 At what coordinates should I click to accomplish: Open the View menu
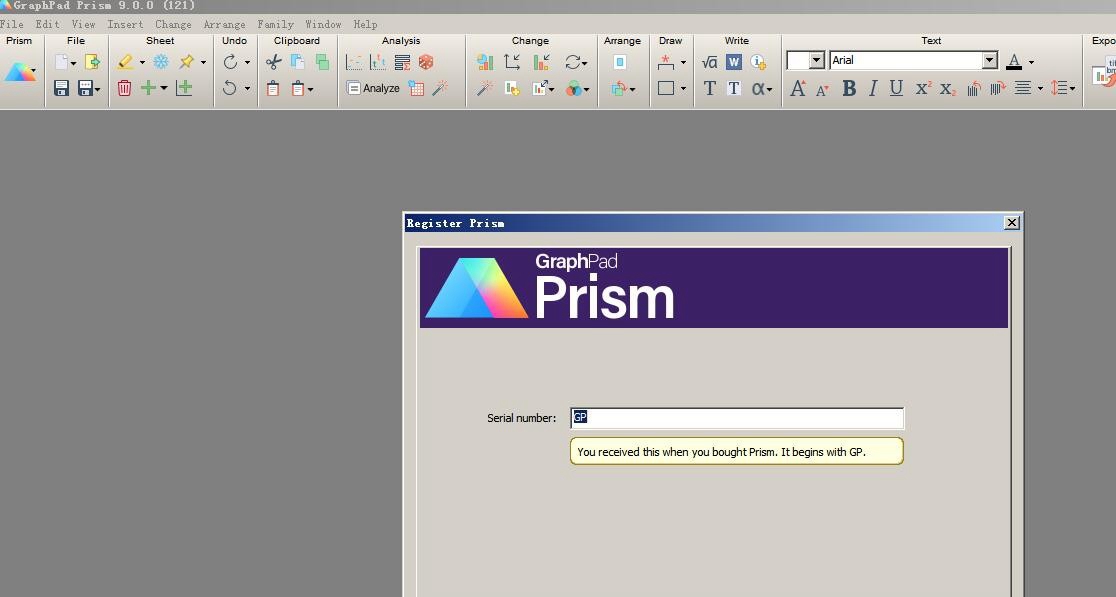[x=83, y=24]
